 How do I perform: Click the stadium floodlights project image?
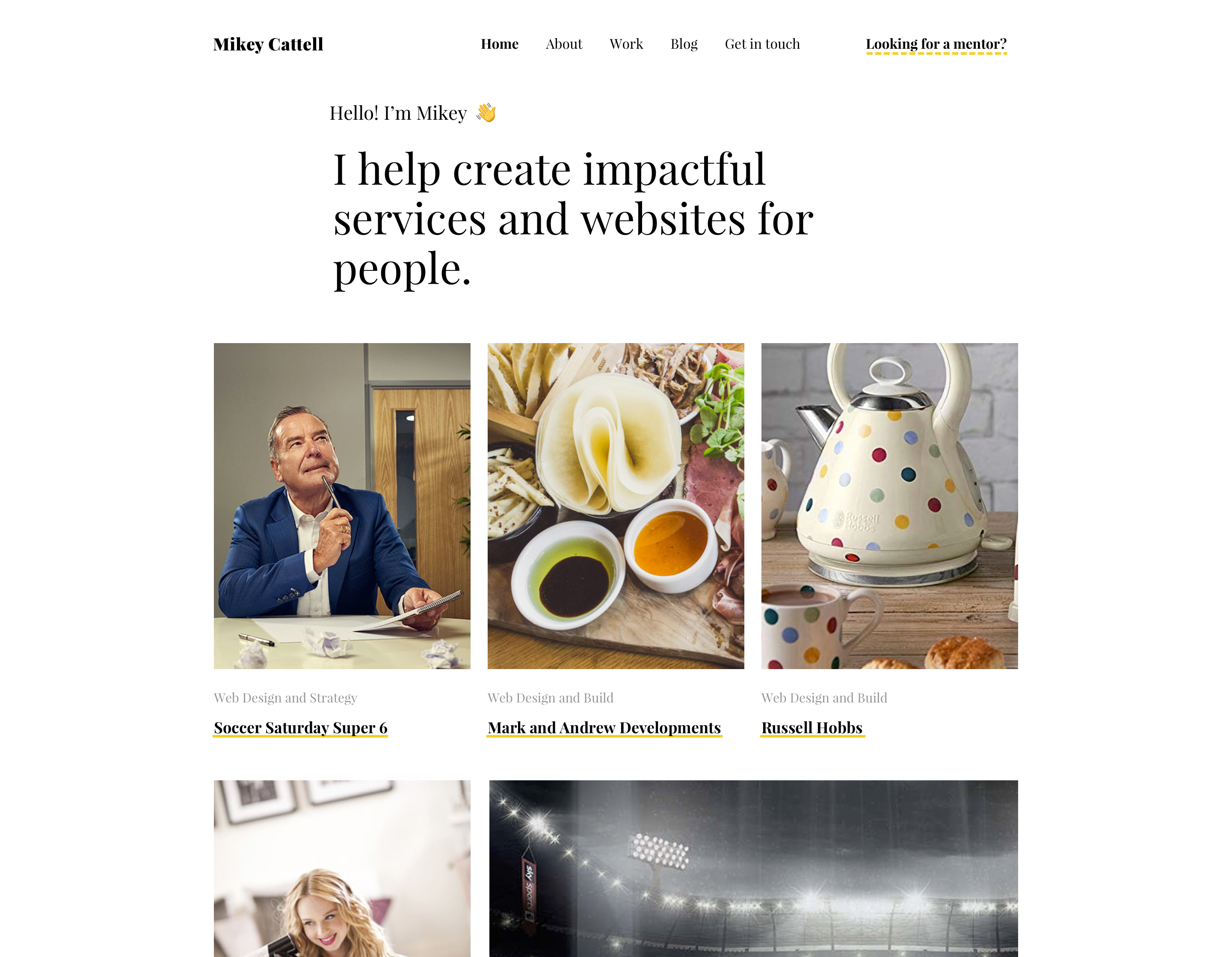tap(753, 868)
